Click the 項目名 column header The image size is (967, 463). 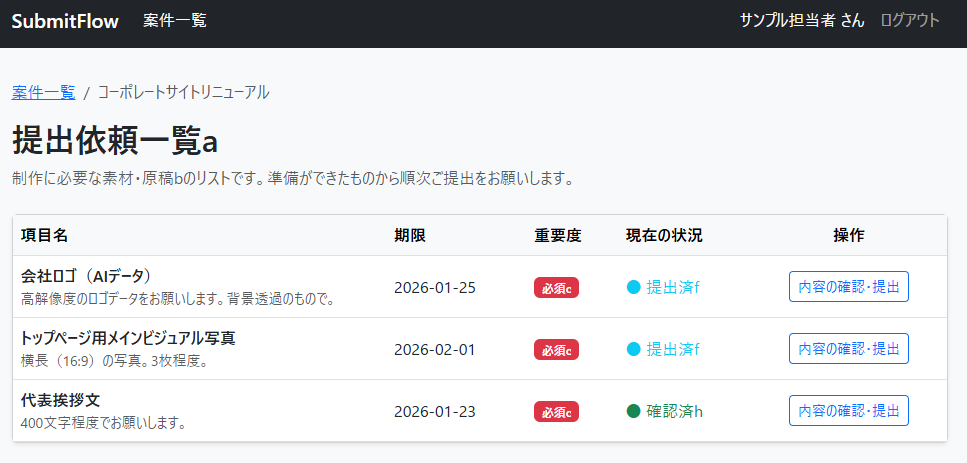(44, 236)
